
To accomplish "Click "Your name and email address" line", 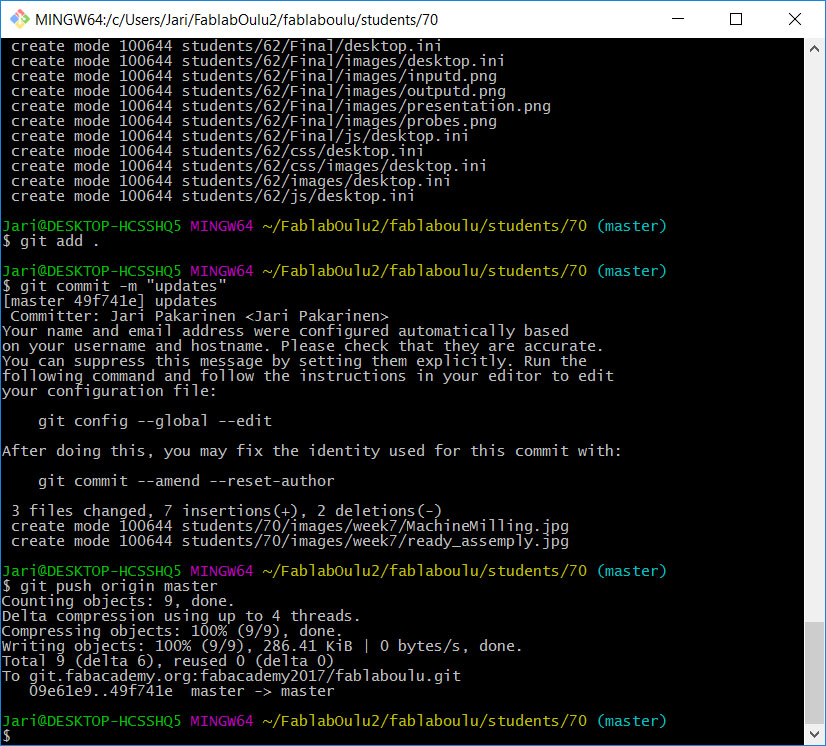I will (x=286, y=331).
